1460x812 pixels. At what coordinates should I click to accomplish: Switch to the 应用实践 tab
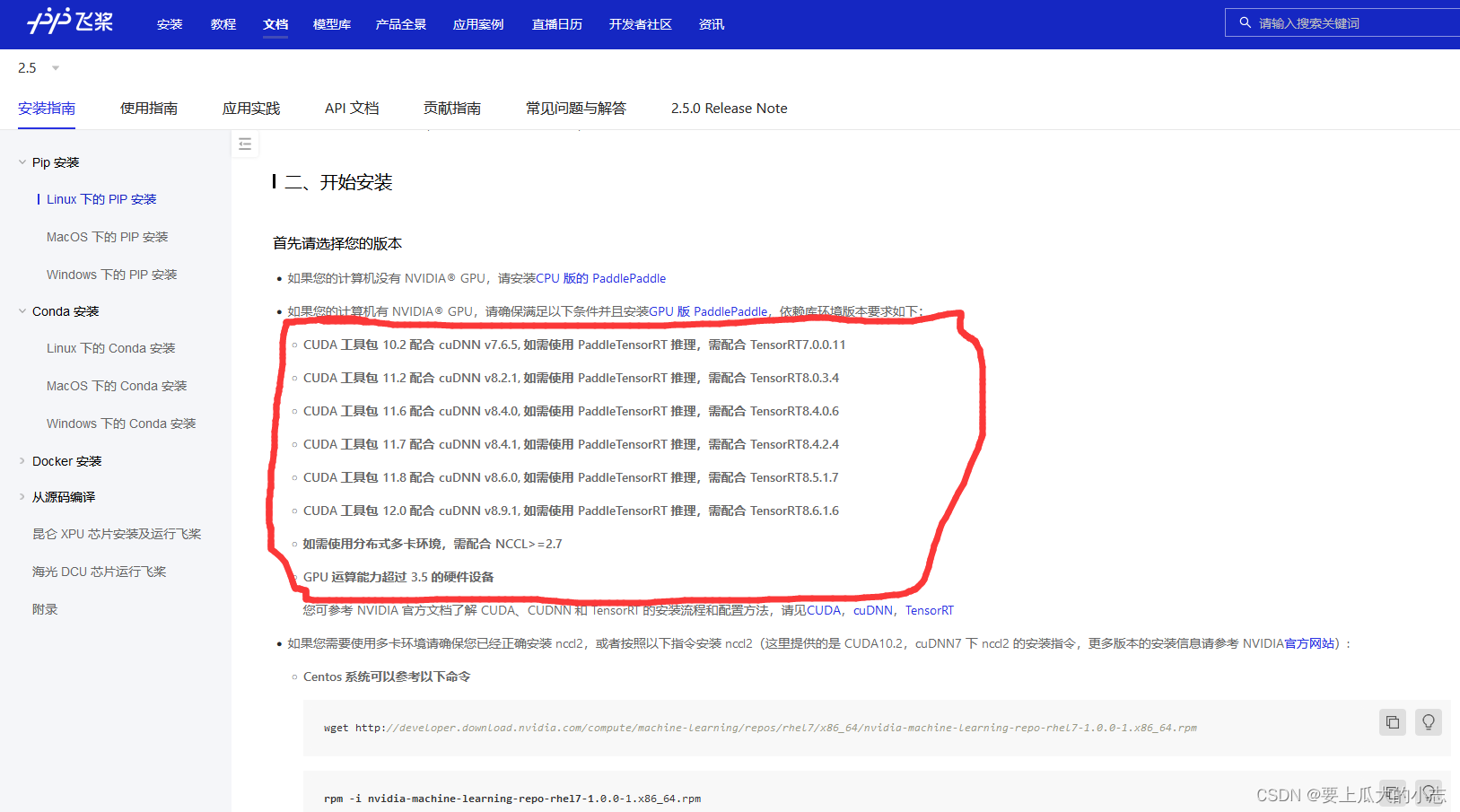pos(251,109)
